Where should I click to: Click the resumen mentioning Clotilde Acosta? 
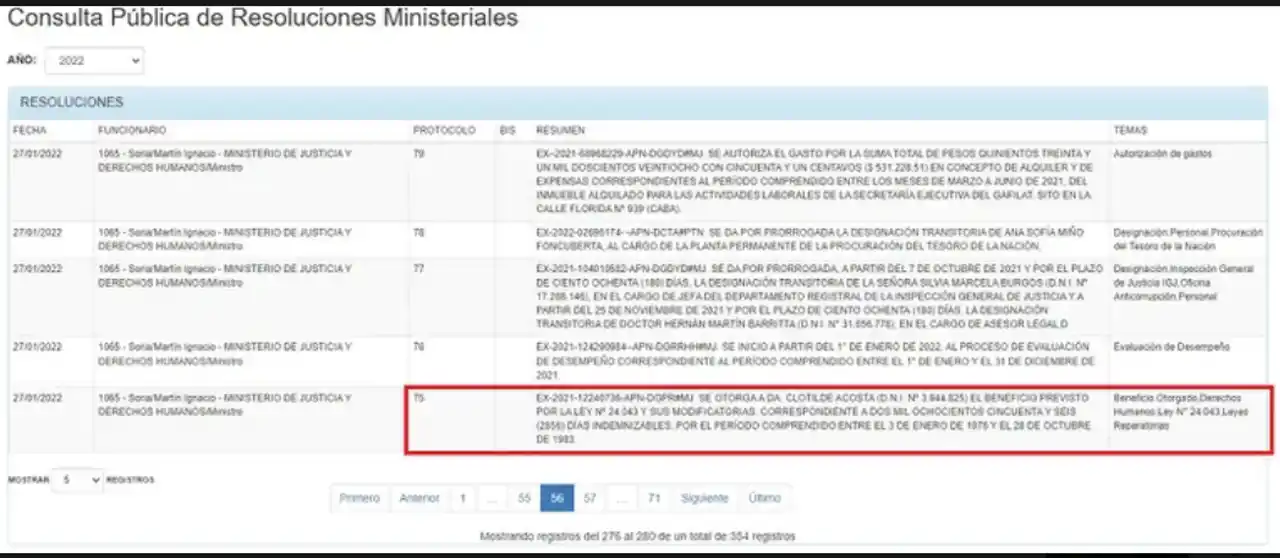point(815,419)
